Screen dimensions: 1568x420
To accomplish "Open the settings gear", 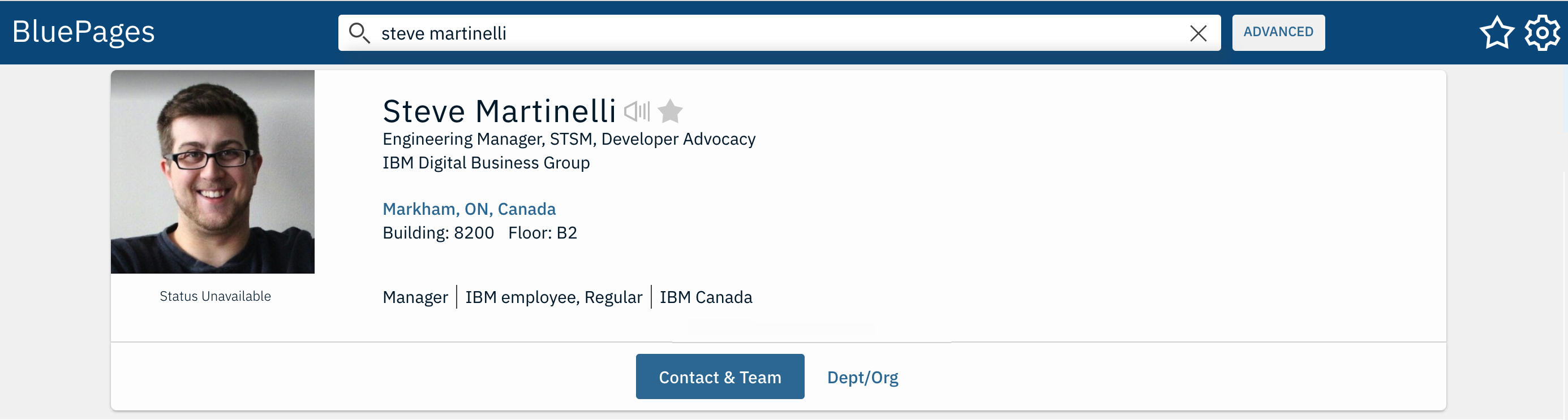I will (1542, 33).
